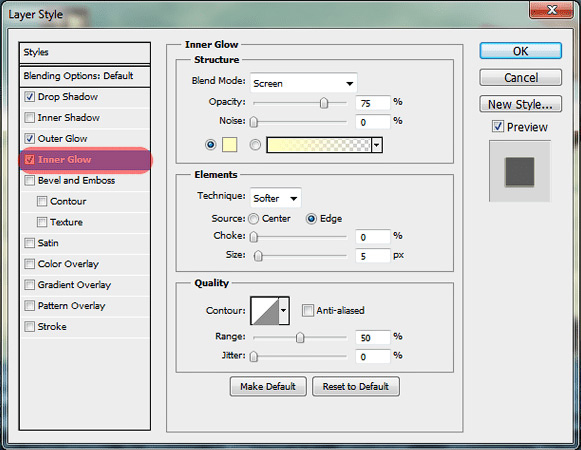Click the Jitter slider handle
The image size is (581, 450).
(x=254, y=357)
